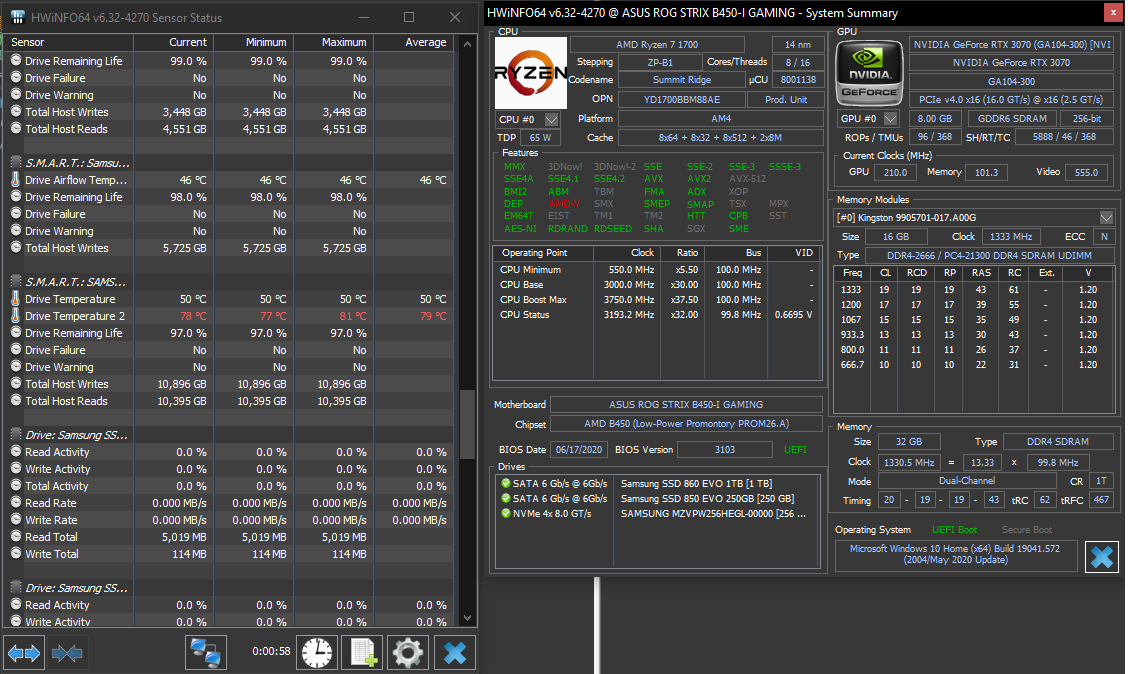
Task: Click Drive Temperature 2 thermometer icon
Action: pos(16,315)
